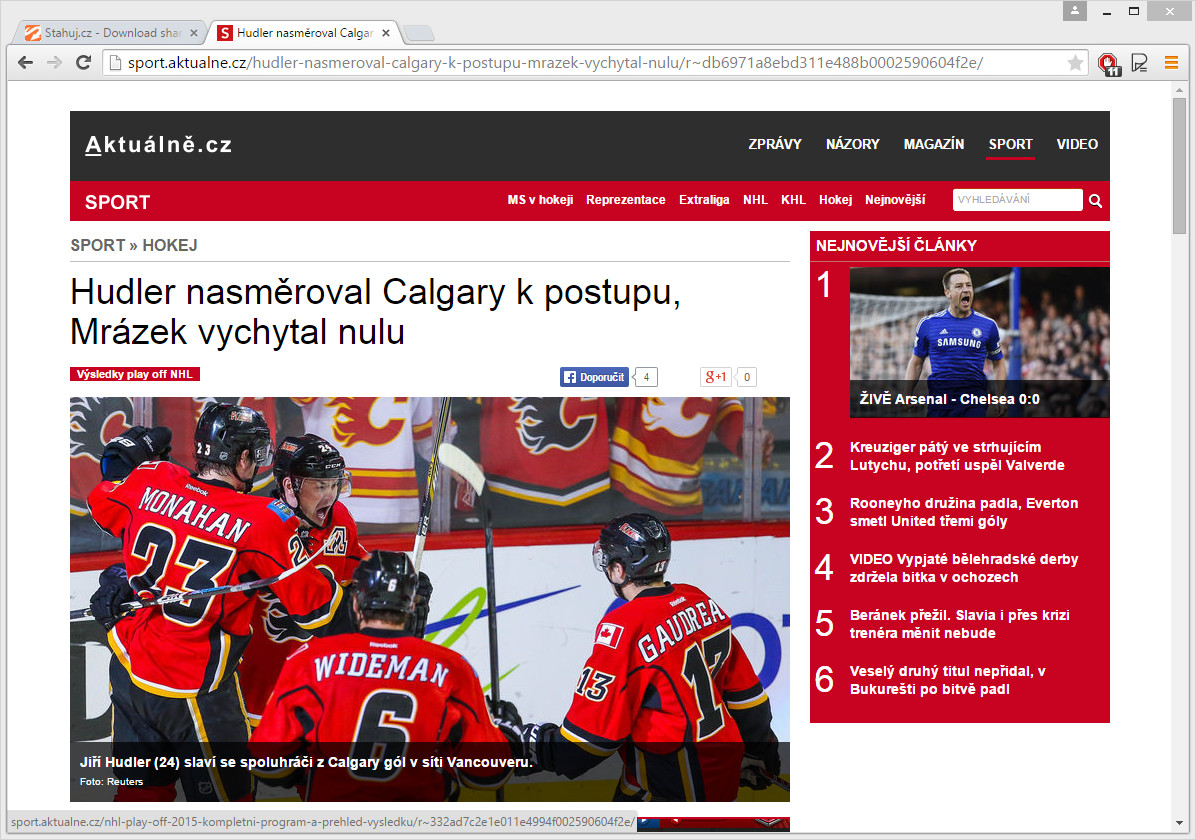Screen dimensions: 1196x840
Task: Click the Facebook like count 4
Action: [646, 377]
